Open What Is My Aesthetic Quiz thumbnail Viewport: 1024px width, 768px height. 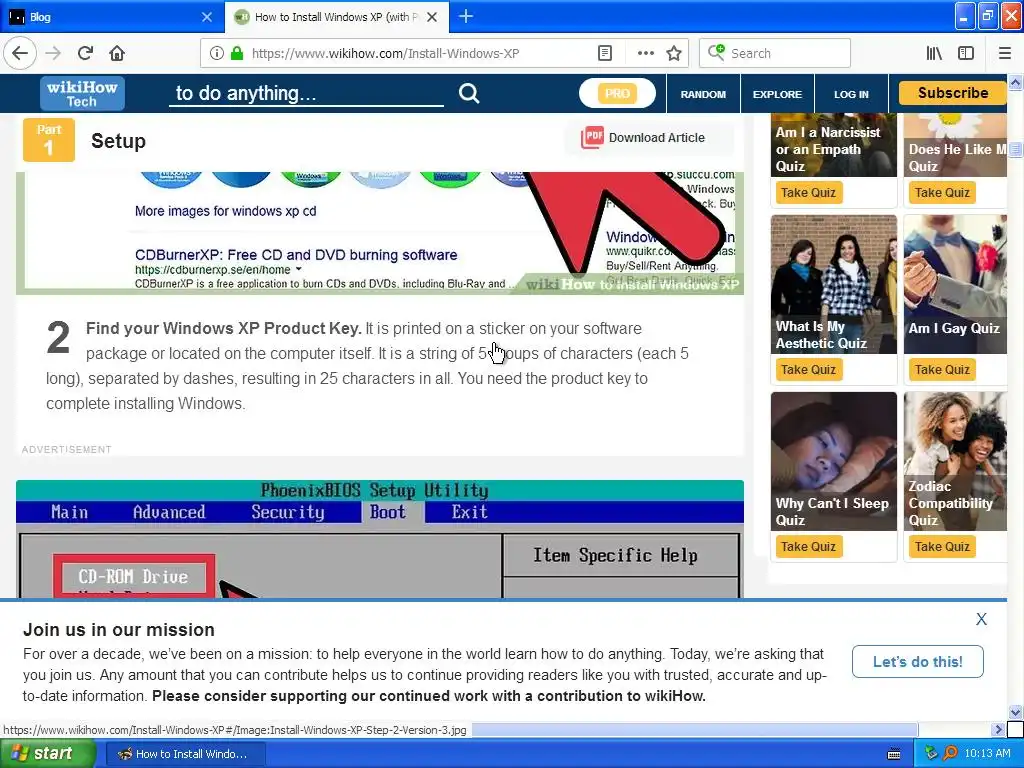pyautogui.click(x=833, y=284)
